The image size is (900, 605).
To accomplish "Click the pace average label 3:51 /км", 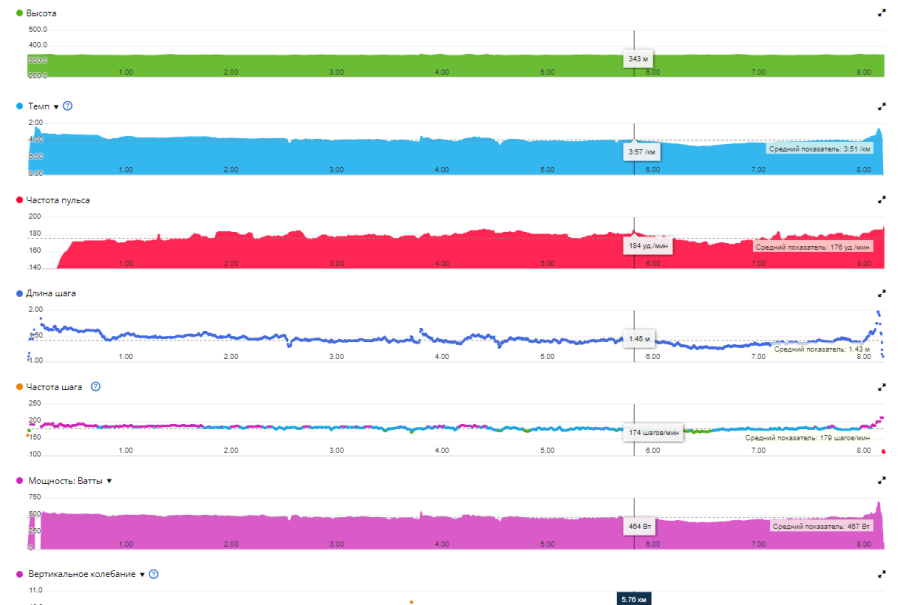I will [x=819, y=149].
